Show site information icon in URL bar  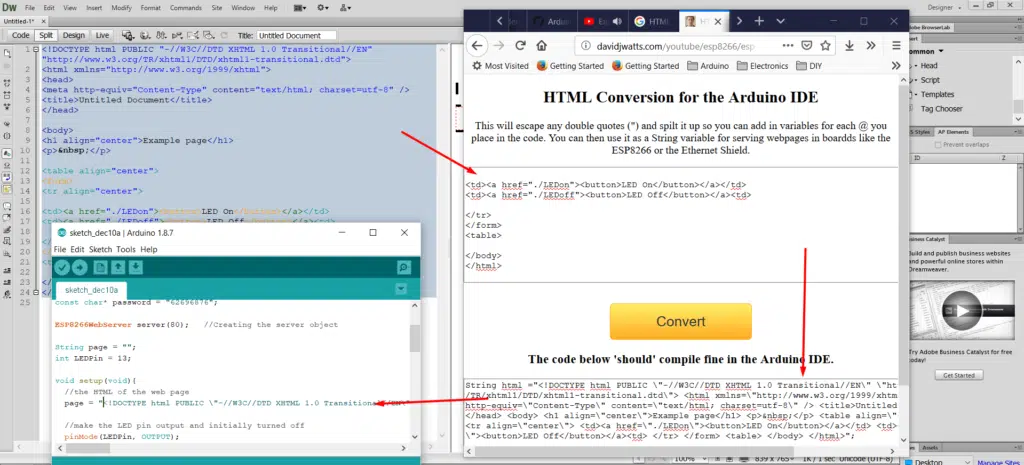585,46
